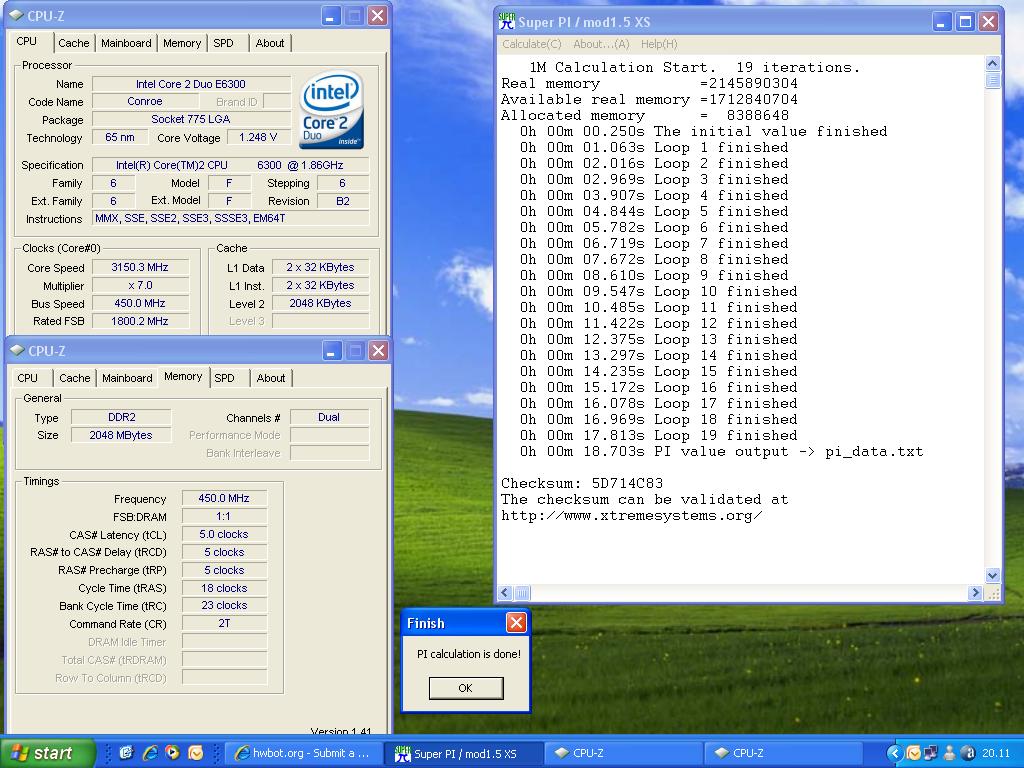Click lower CPU-Z window title icon
Screen dimensions: 1024x768
coord(18,351)
